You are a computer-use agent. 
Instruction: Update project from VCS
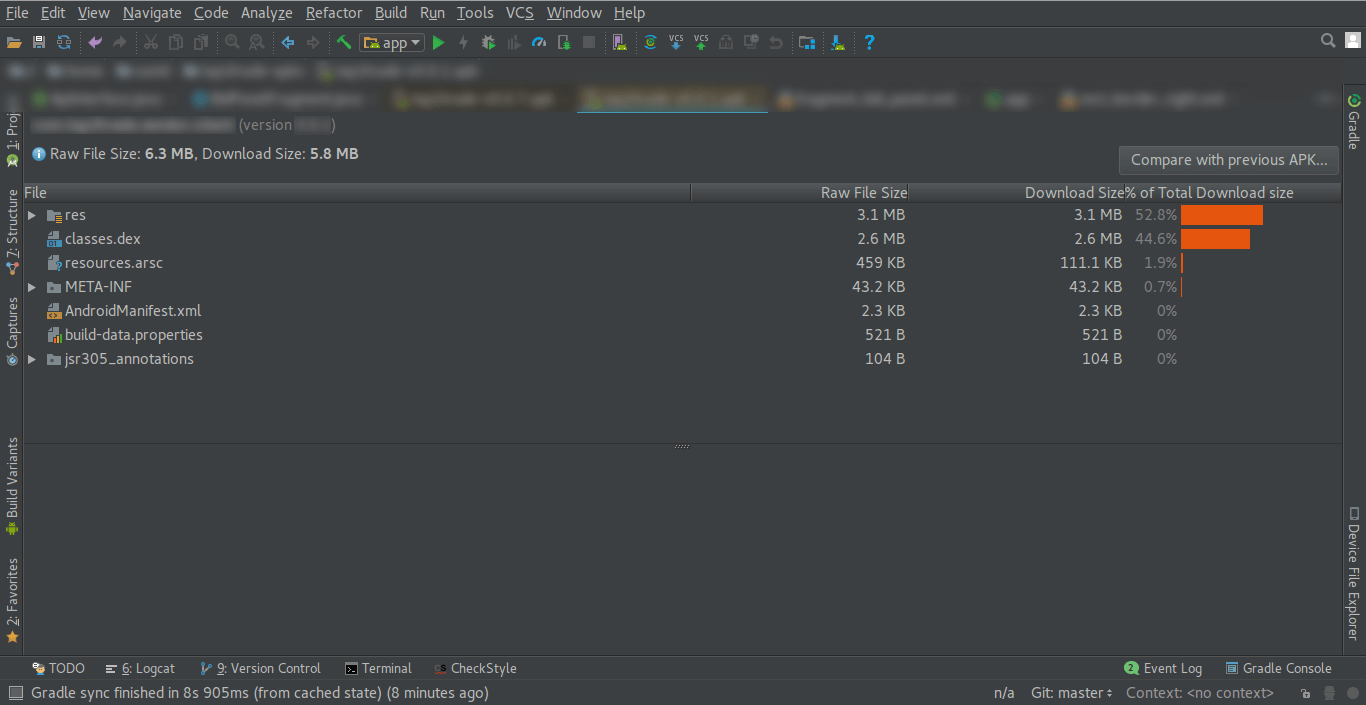675,42
